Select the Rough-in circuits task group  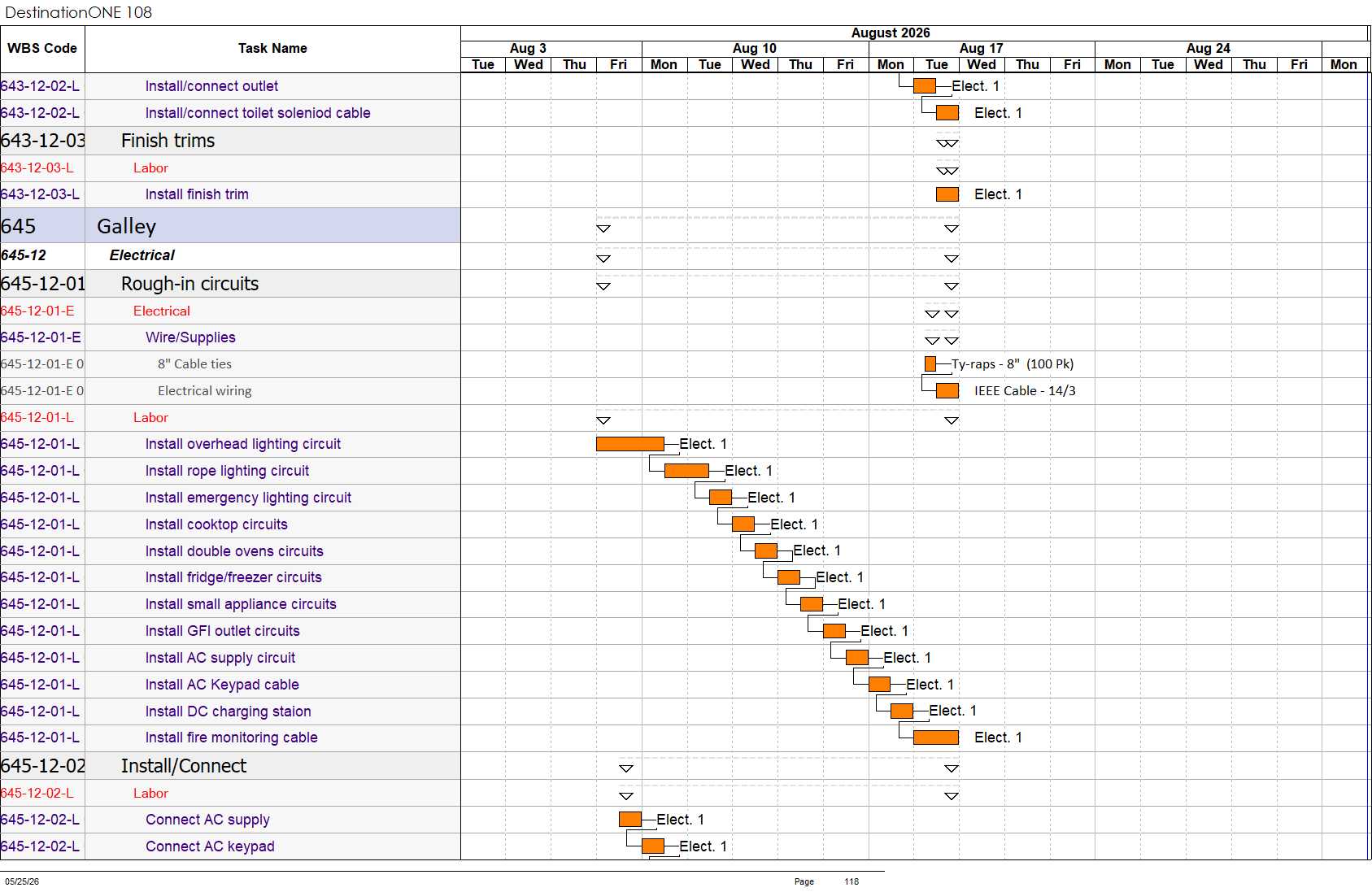[230, 284]
